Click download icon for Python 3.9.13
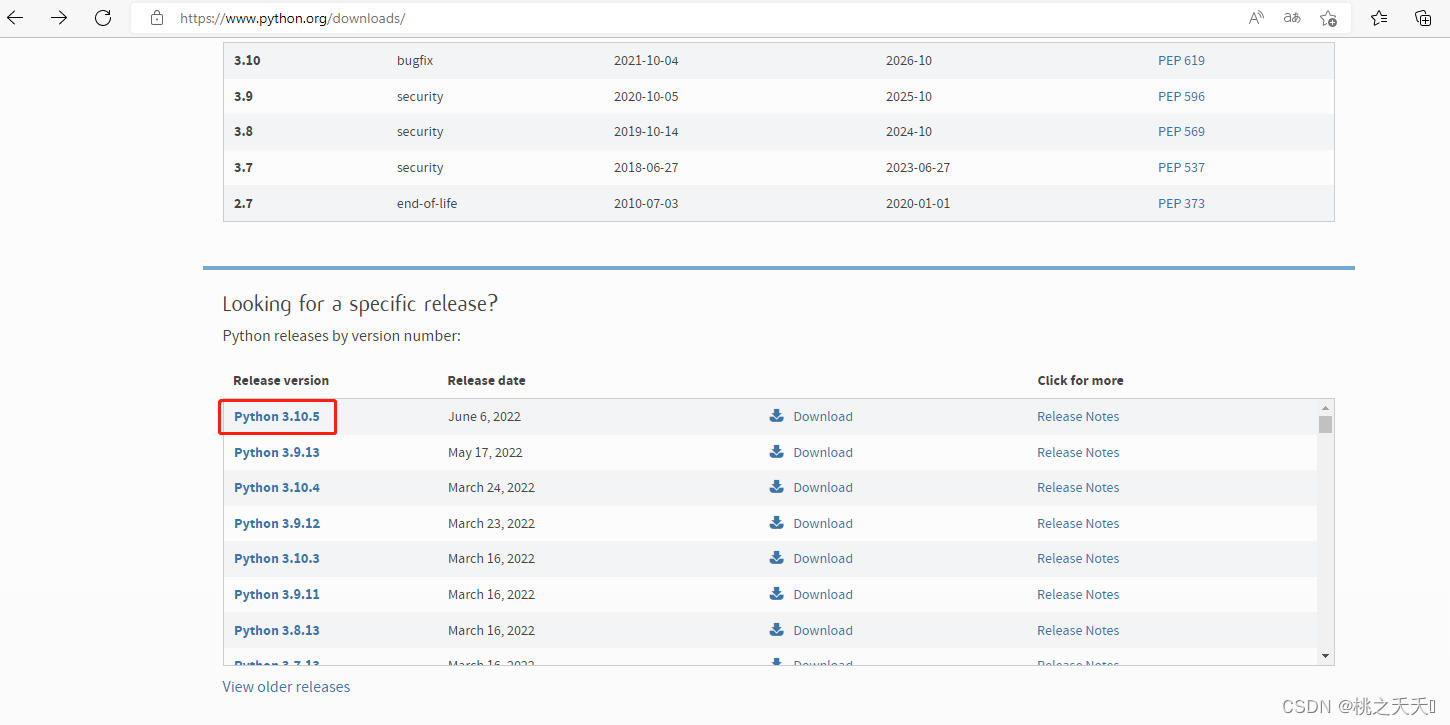 pos(777,452)
